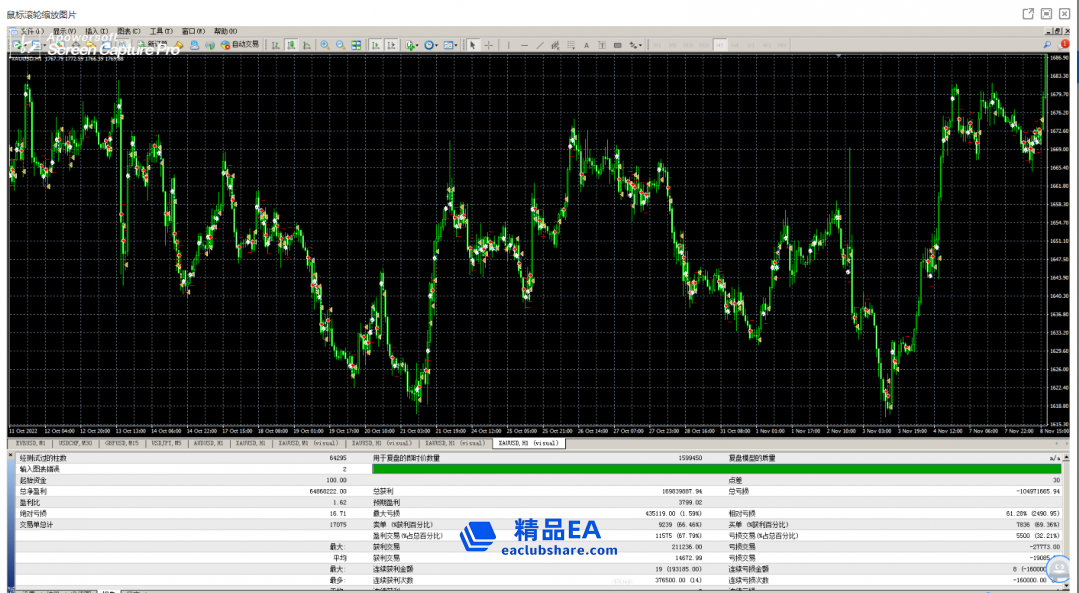Click the text label 'A' tool
1079x593 pixels.
[586, 45]
